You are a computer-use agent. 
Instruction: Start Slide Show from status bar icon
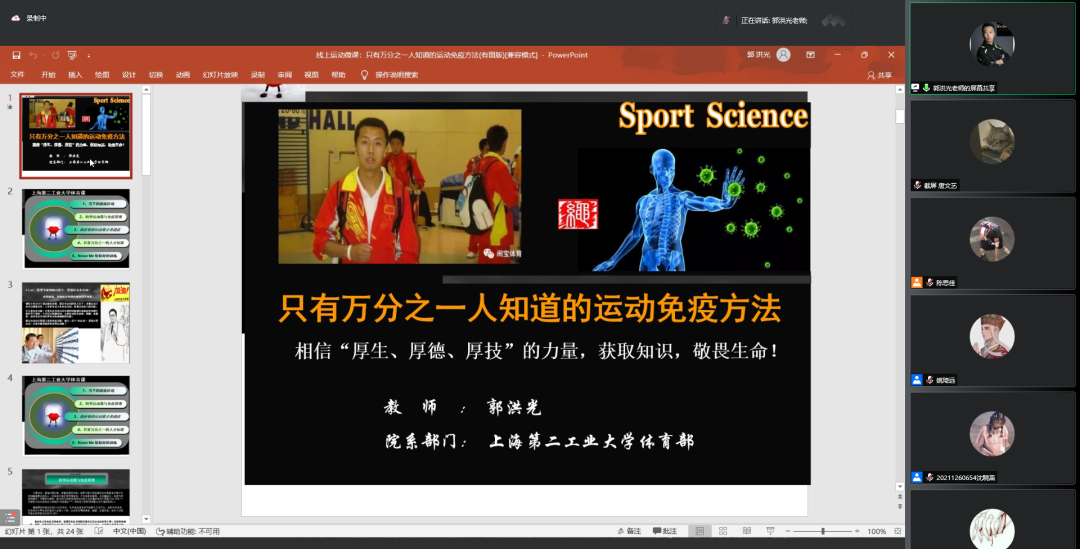click(768, 531)
